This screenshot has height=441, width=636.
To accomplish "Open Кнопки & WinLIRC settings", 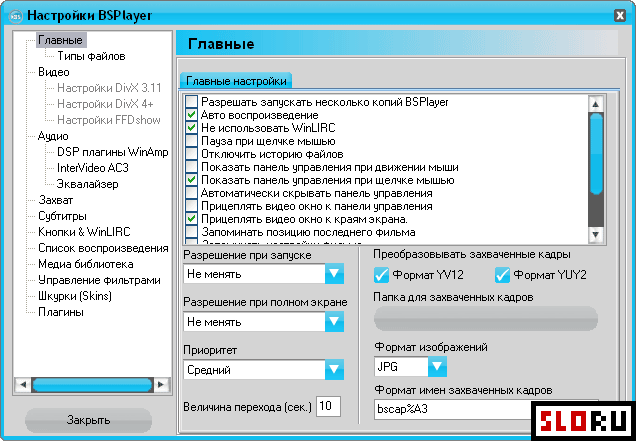I will tap(84, 232).
